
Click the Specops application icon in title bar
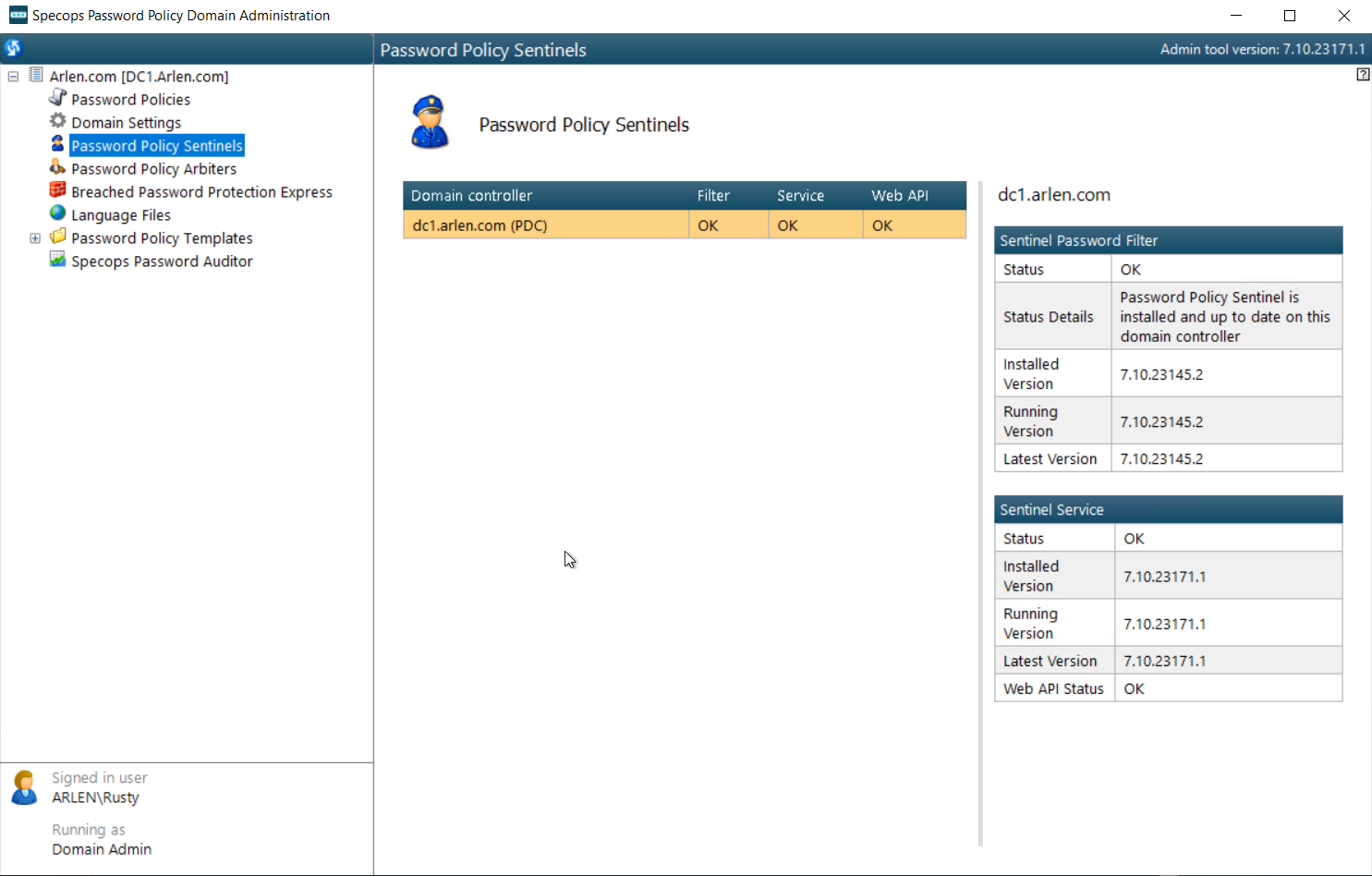click(x=18, y=15)
